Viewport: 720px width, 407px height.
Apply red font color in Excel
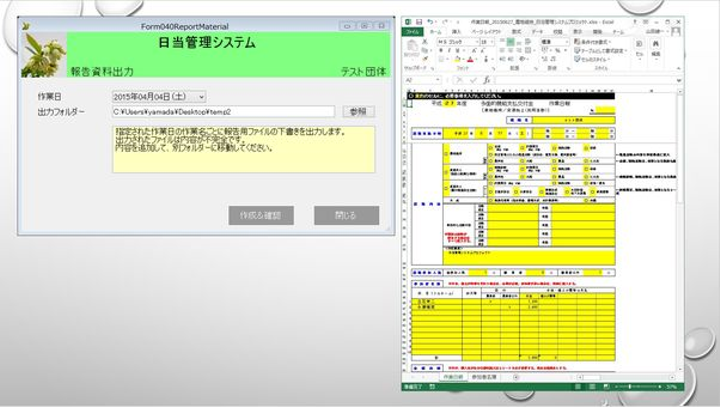[x=470, y=59]
